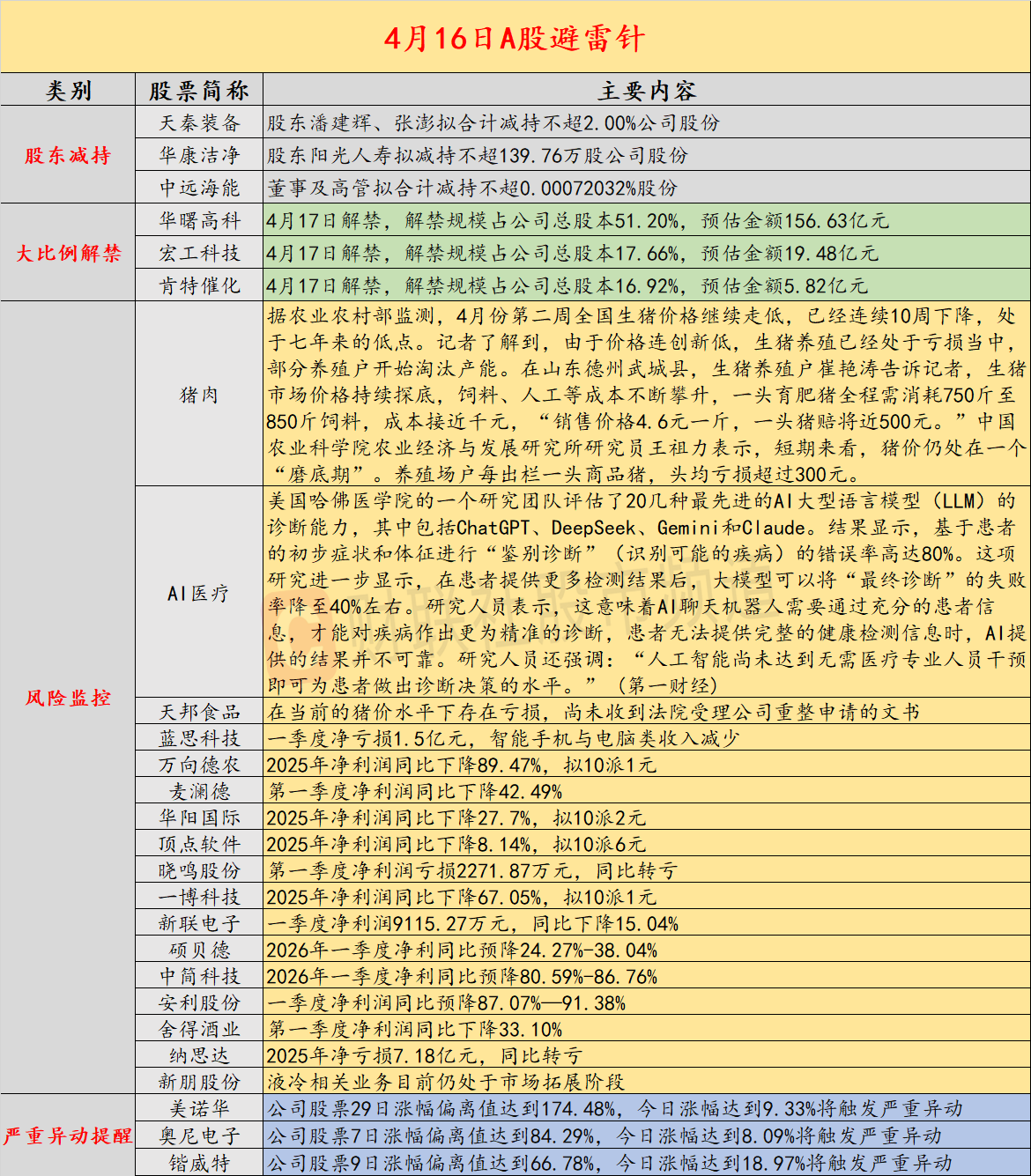Select the 华康洁净 stock name

199,155
